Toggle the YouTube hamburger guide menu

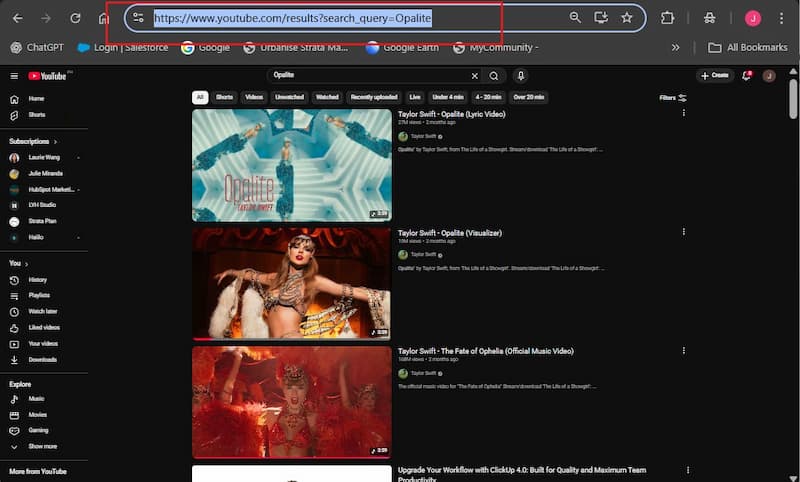(14, 76)
